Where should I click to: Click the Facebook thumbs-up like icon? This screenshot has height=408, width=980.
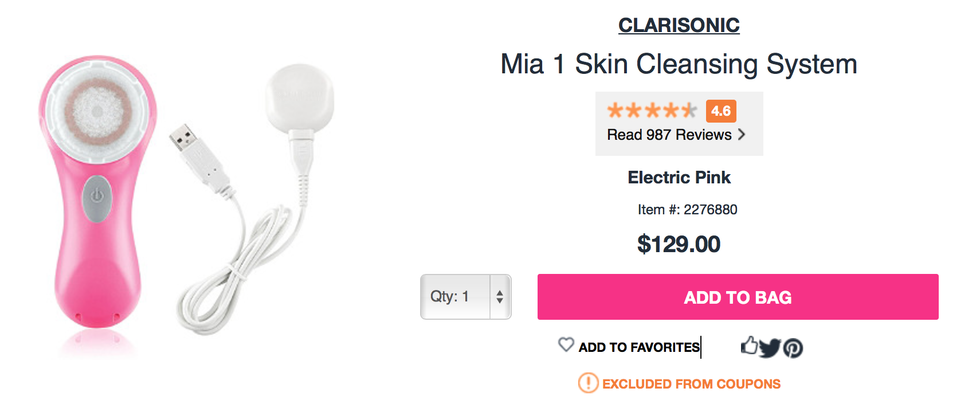[749, 346]
